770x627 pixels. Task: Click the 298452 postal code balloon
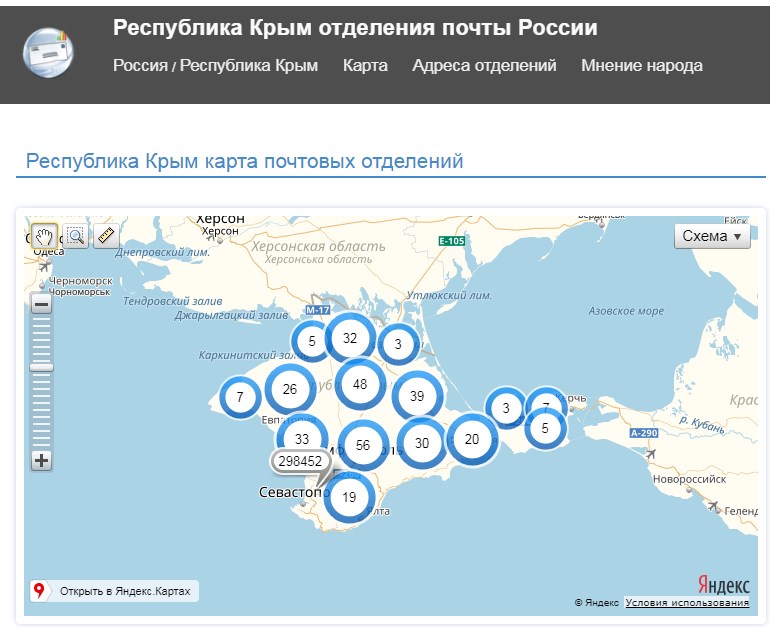300,461
